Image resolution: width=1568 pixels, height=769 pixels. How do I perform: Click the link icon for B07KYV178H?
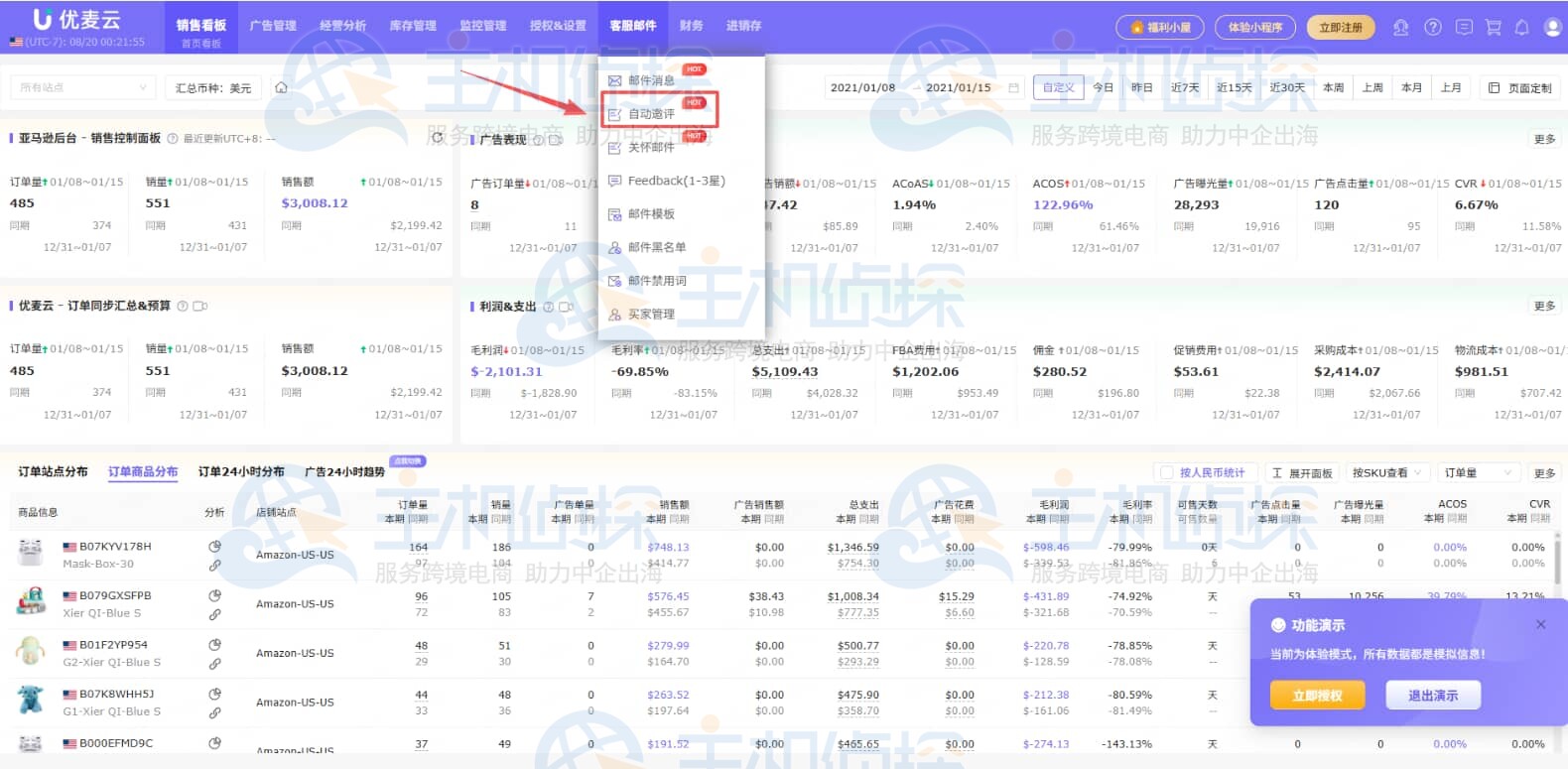214,566
